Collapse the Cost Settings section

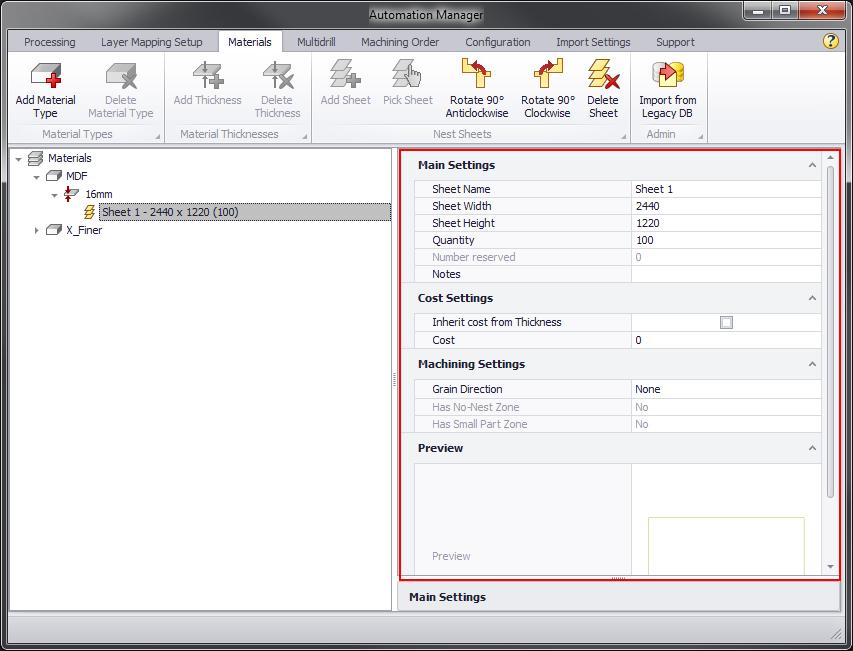pyautogui.click(x=812, y=298)
